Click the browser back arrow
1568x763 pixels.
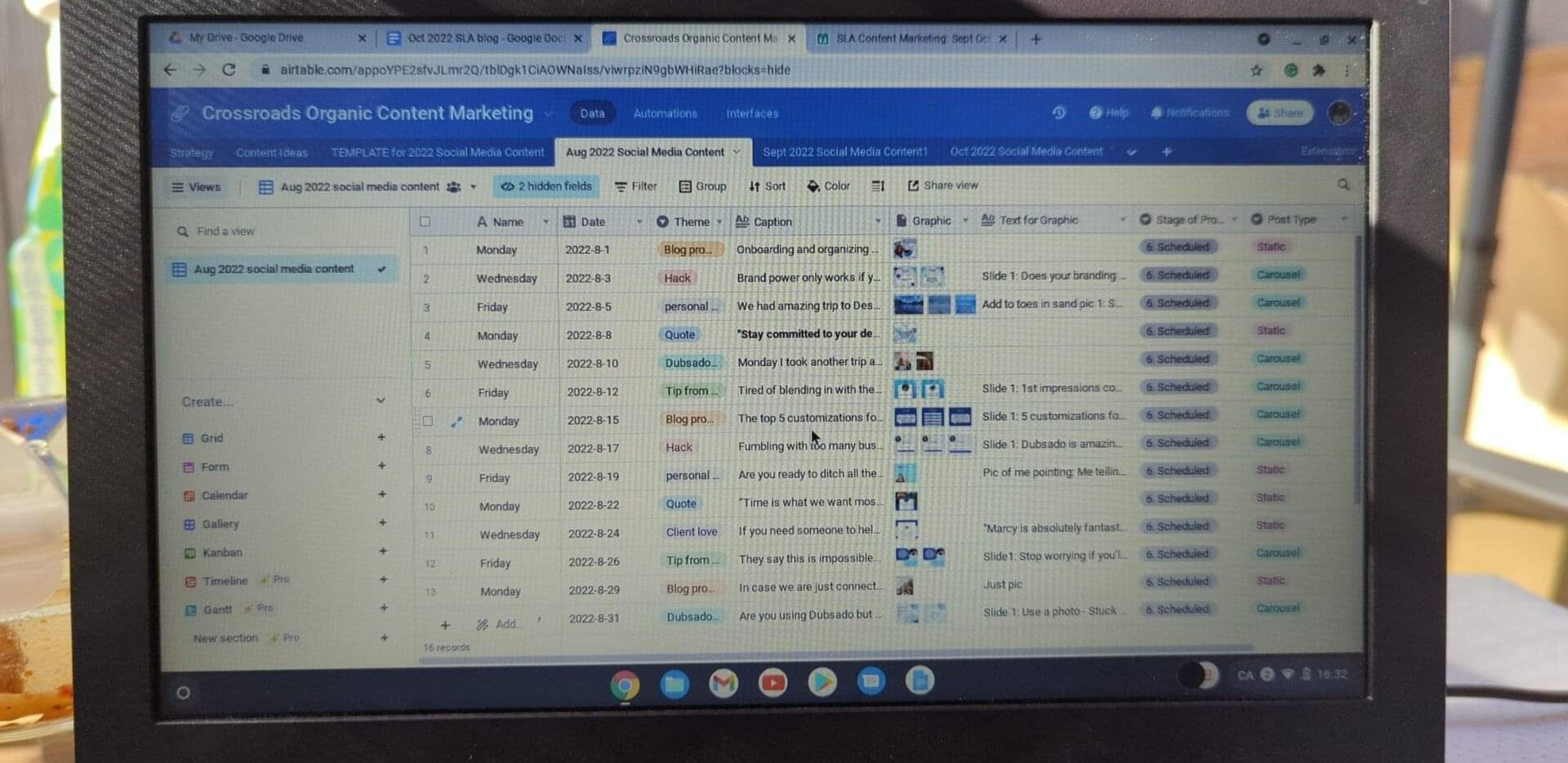point(170,70)
